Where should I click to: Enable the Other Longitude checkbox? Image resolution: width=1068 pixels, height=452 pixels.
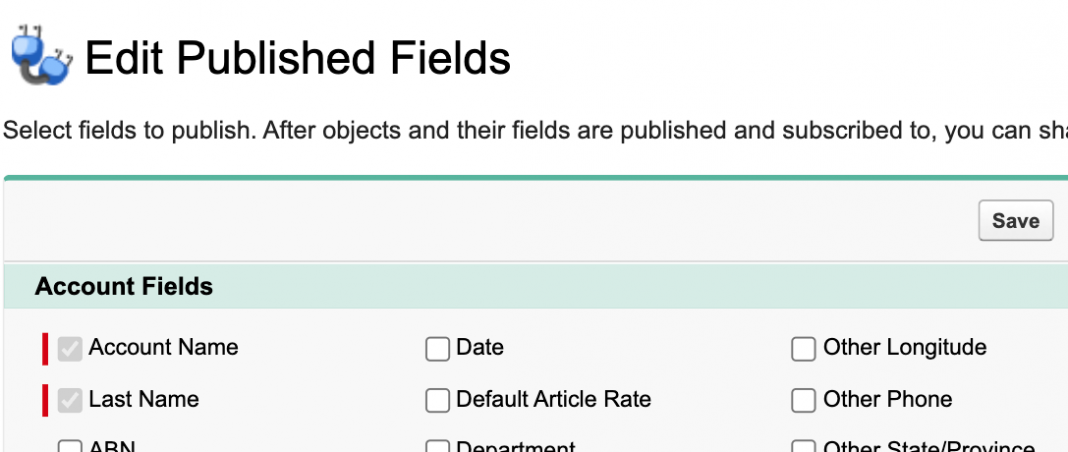pyautogui.click(x=804, y=349)
